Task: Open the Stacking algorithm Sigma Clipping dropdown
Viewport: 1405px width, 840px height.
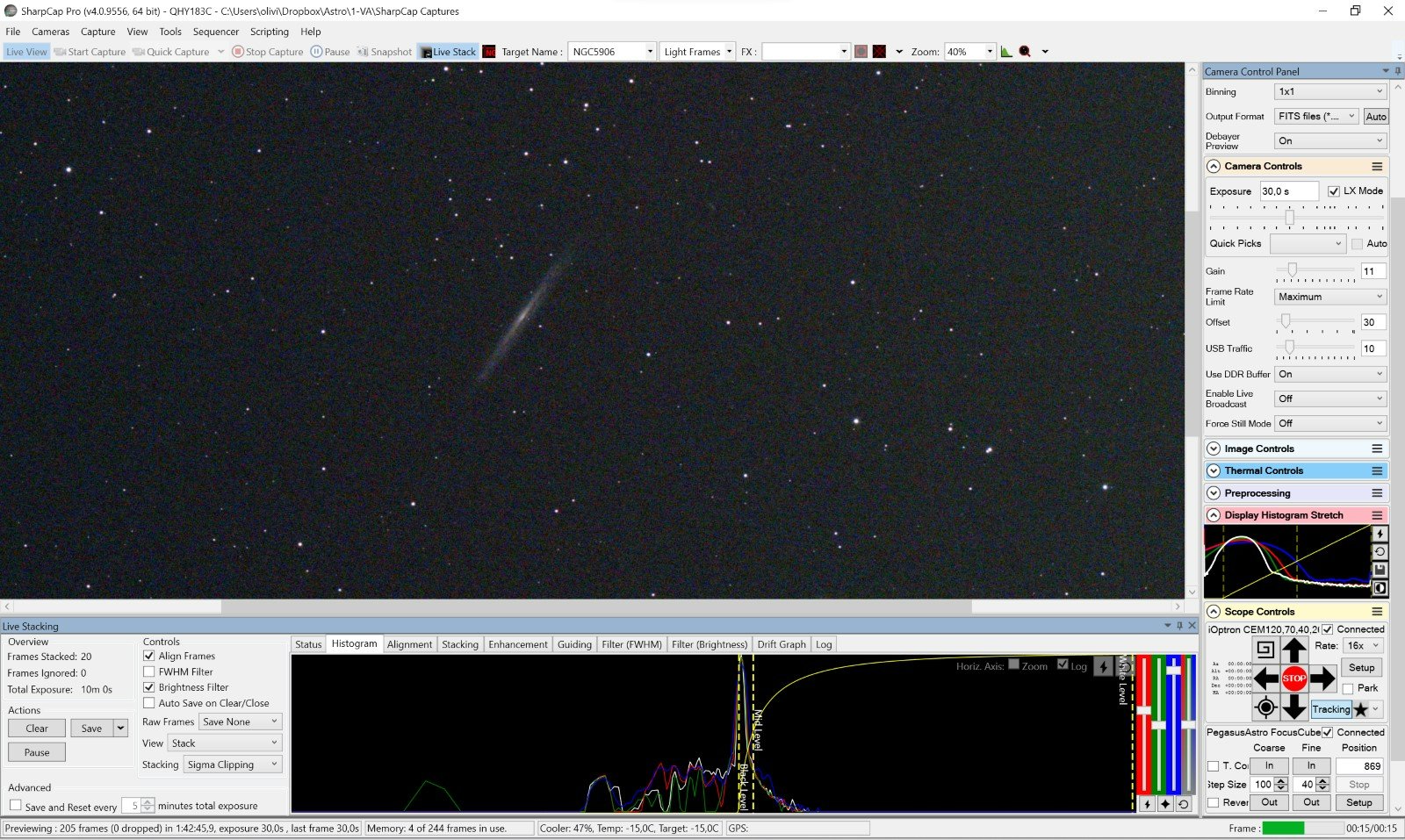Action: [233, 765]
